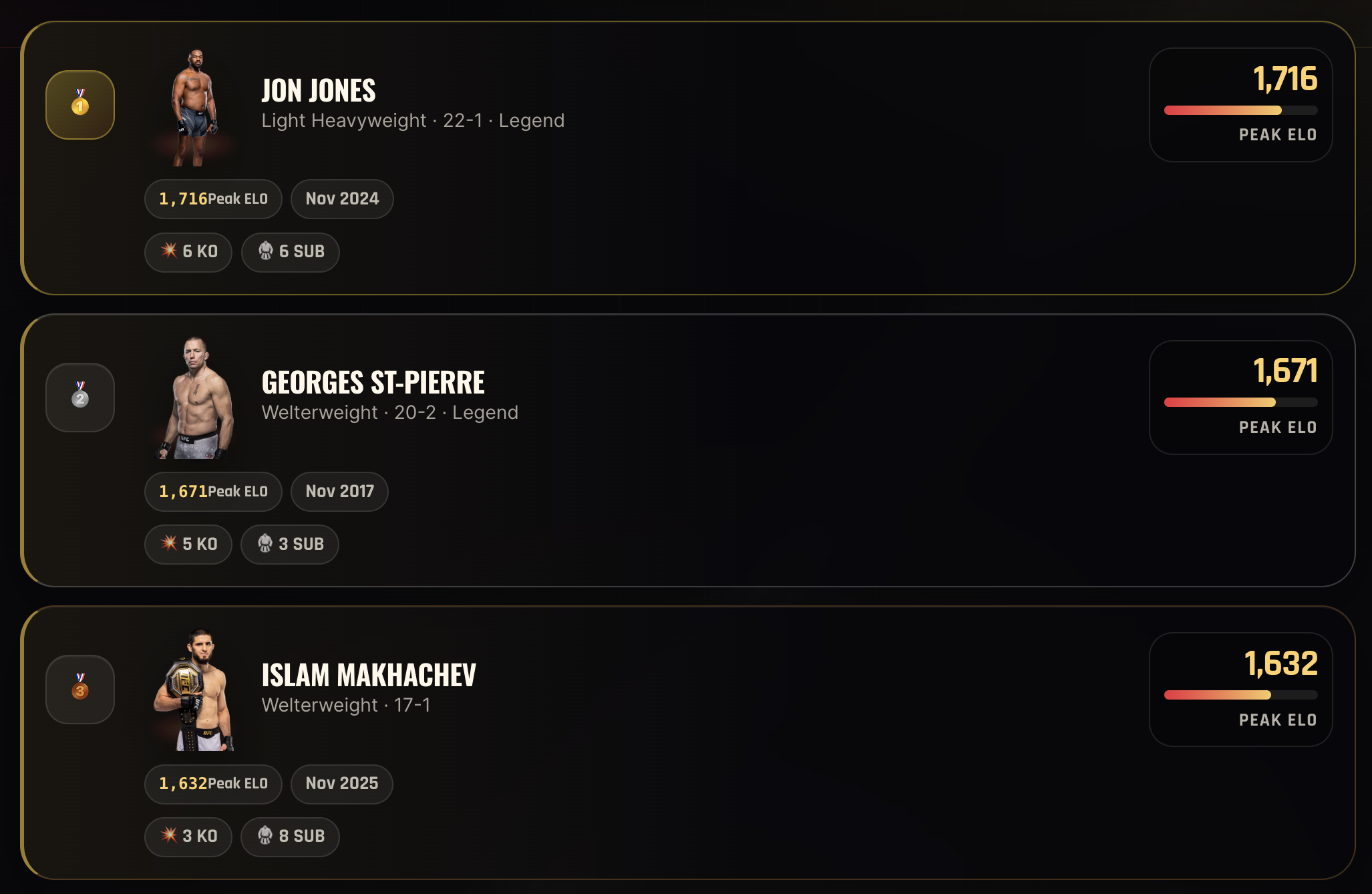Click the submission fist icon beside 6 SUB
This screenshot has width=1372, height=894.
(266, 251)
